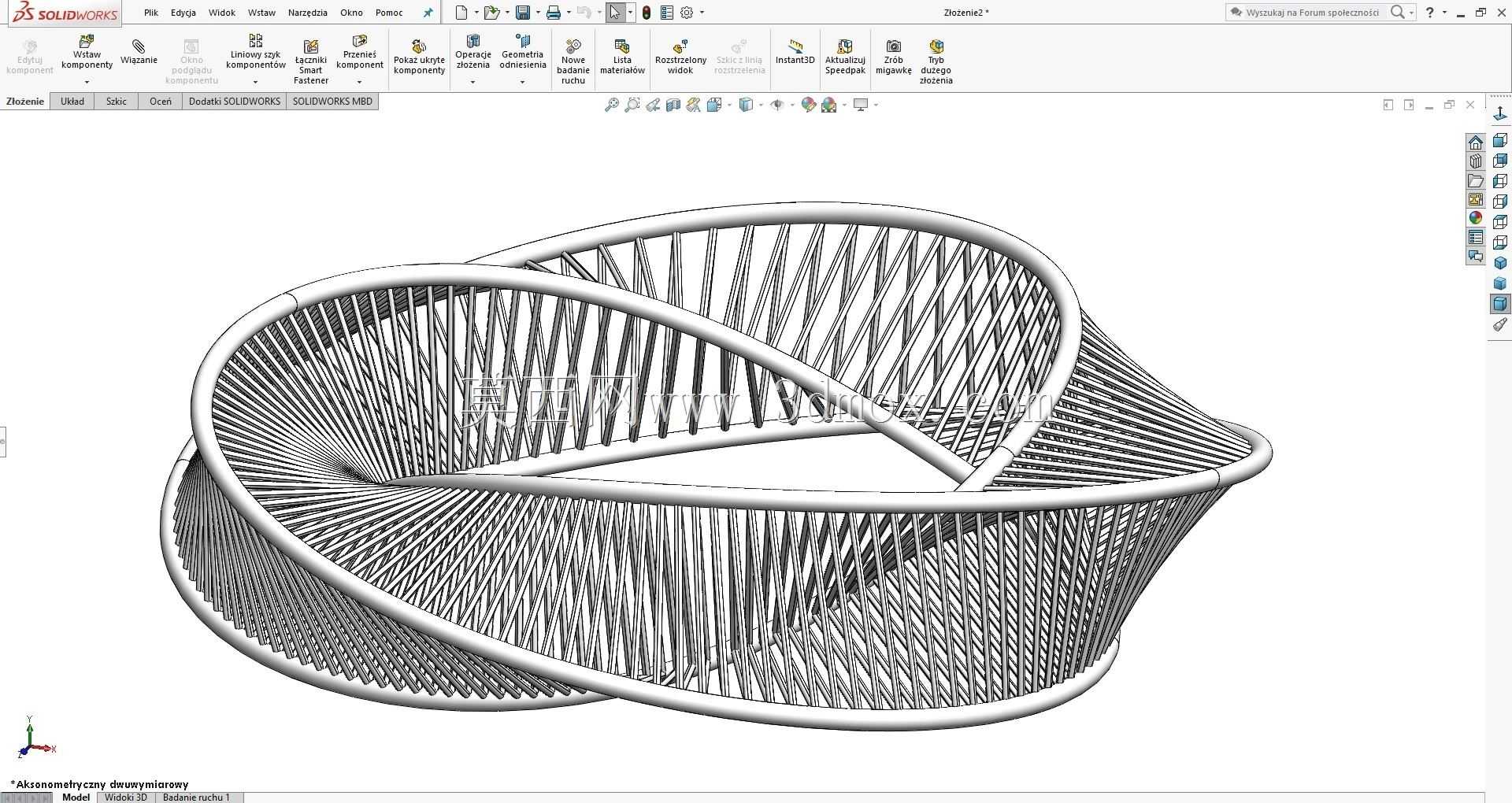
Task: Click the Rozstrzelony widok icon
Action: coord(680,47)
